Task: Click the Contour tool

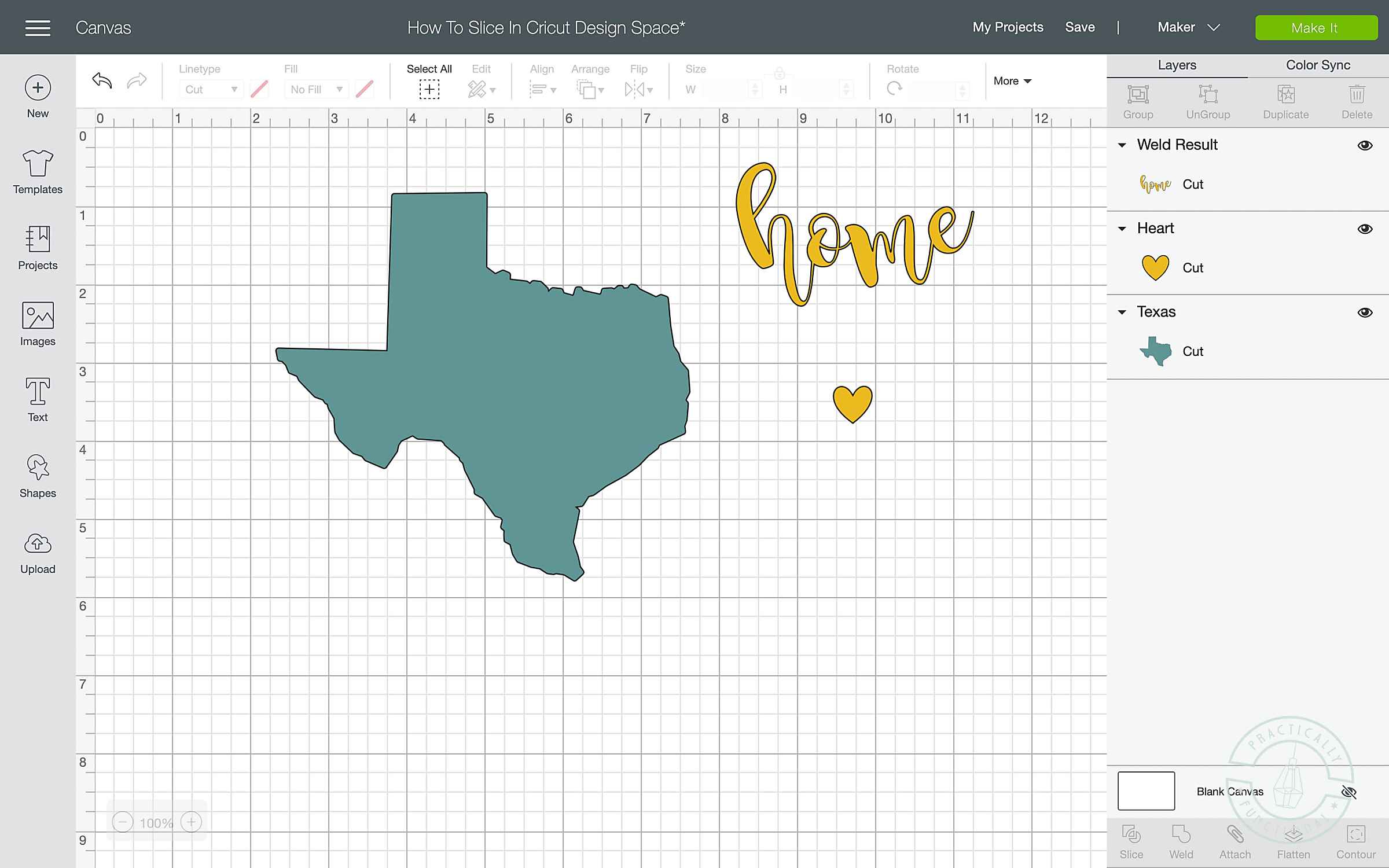Action: pos(1356,842)
